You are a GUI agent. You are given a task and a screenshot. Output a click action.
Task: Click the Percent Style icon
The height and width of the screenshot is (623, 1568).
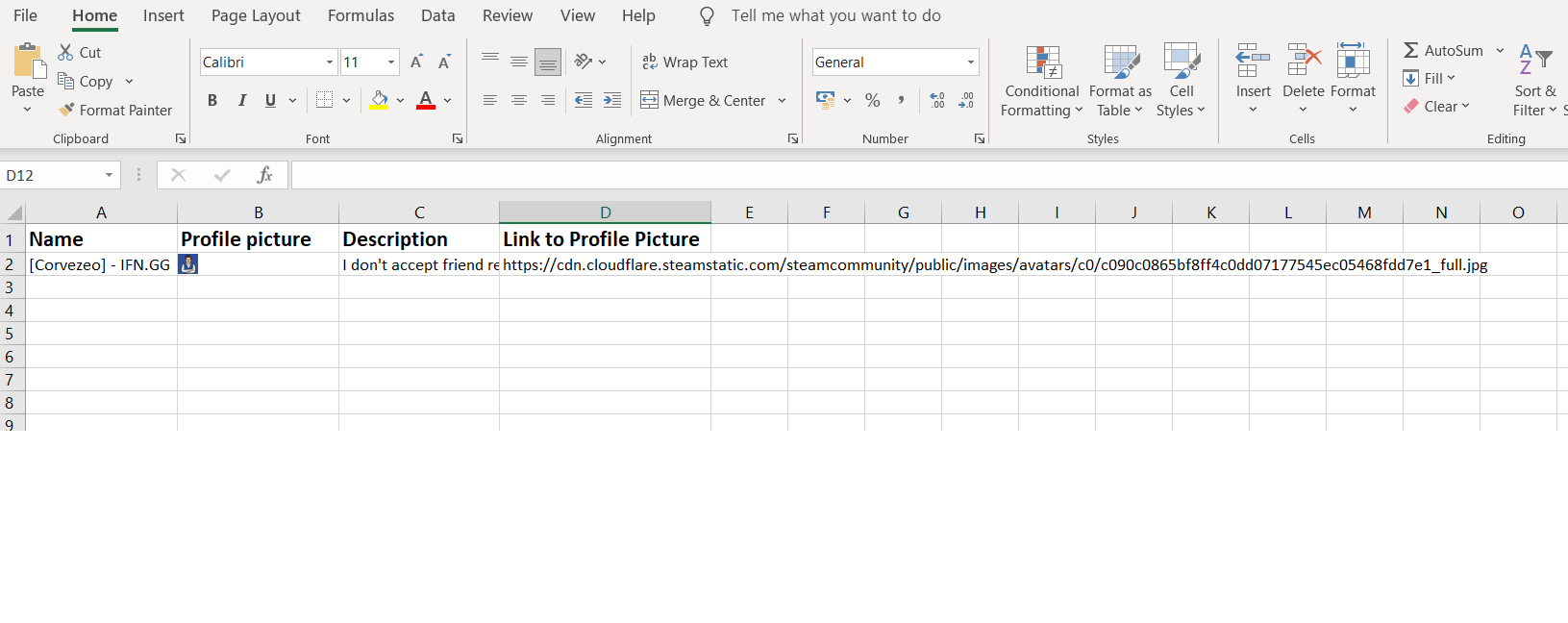coord(872,100)
